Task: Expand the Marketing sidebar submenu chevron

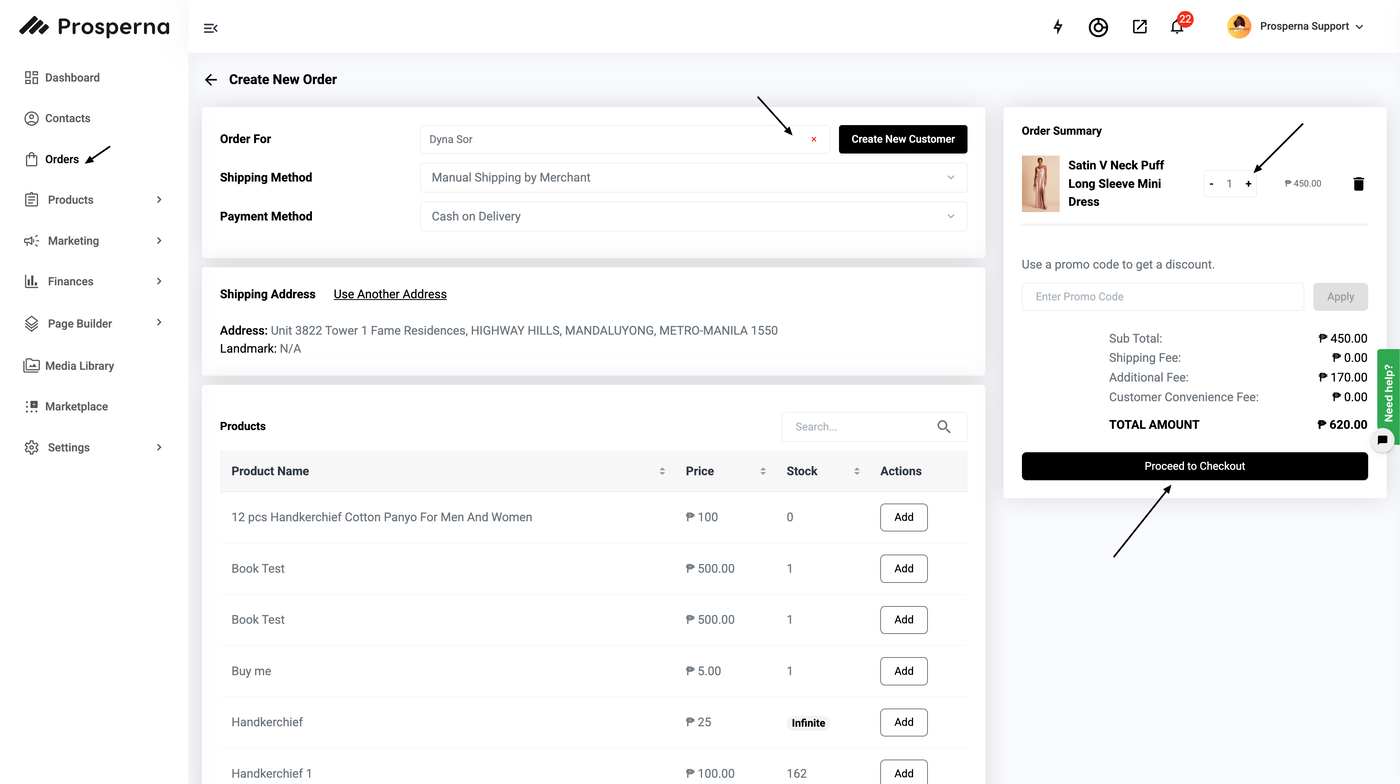Action: (x=159, y=241)
